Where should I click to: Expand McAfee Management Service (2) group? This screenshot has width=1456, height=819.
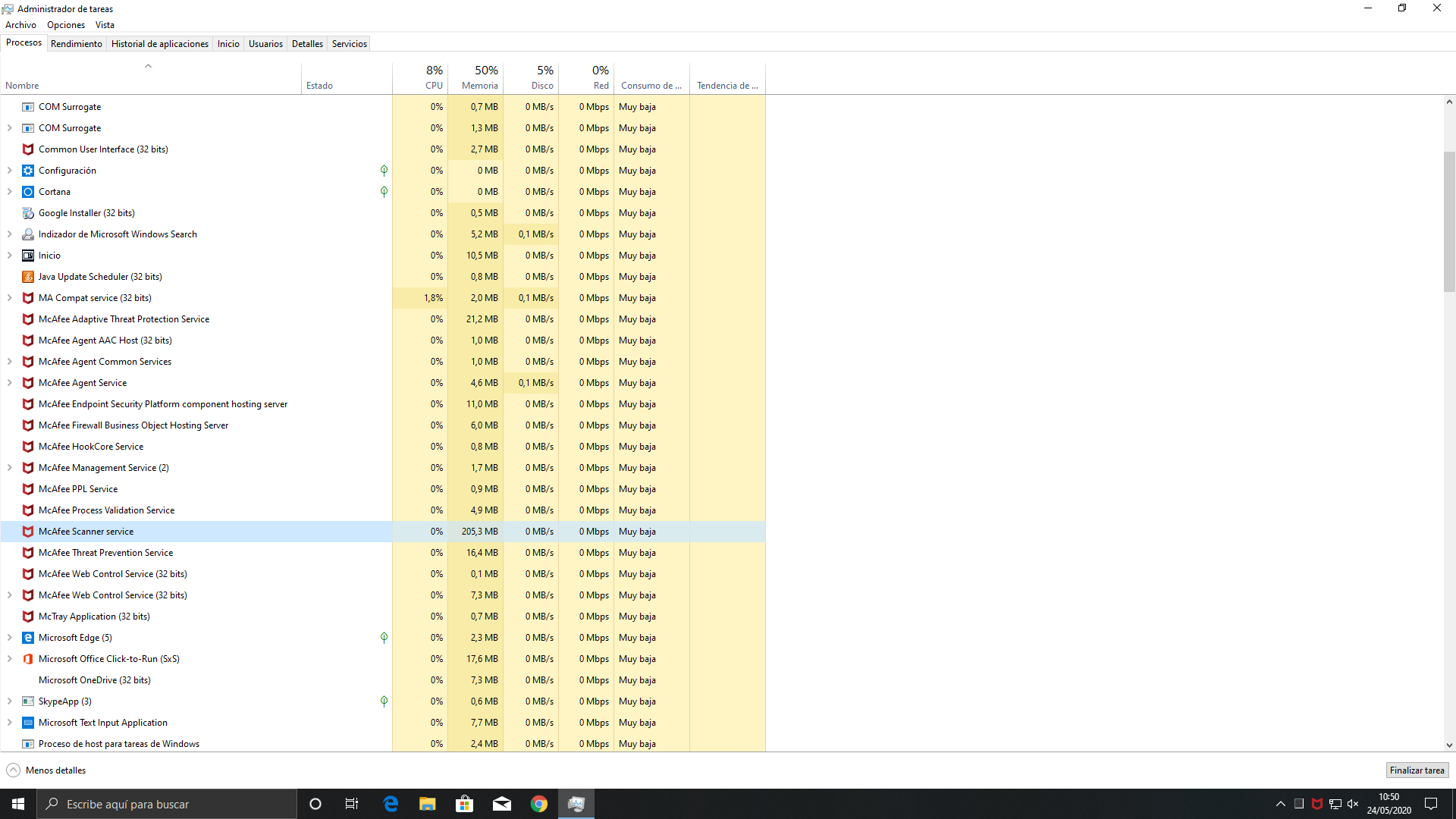(x=10, y=468)
